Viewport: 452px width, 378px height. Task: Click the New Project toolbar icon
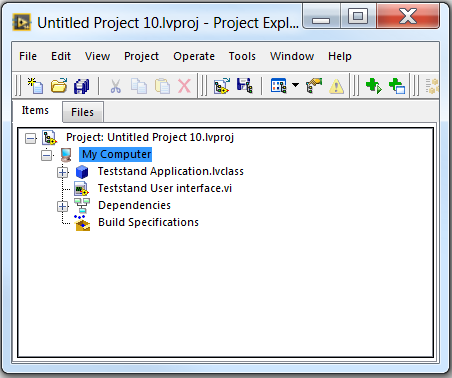[35, 86]
